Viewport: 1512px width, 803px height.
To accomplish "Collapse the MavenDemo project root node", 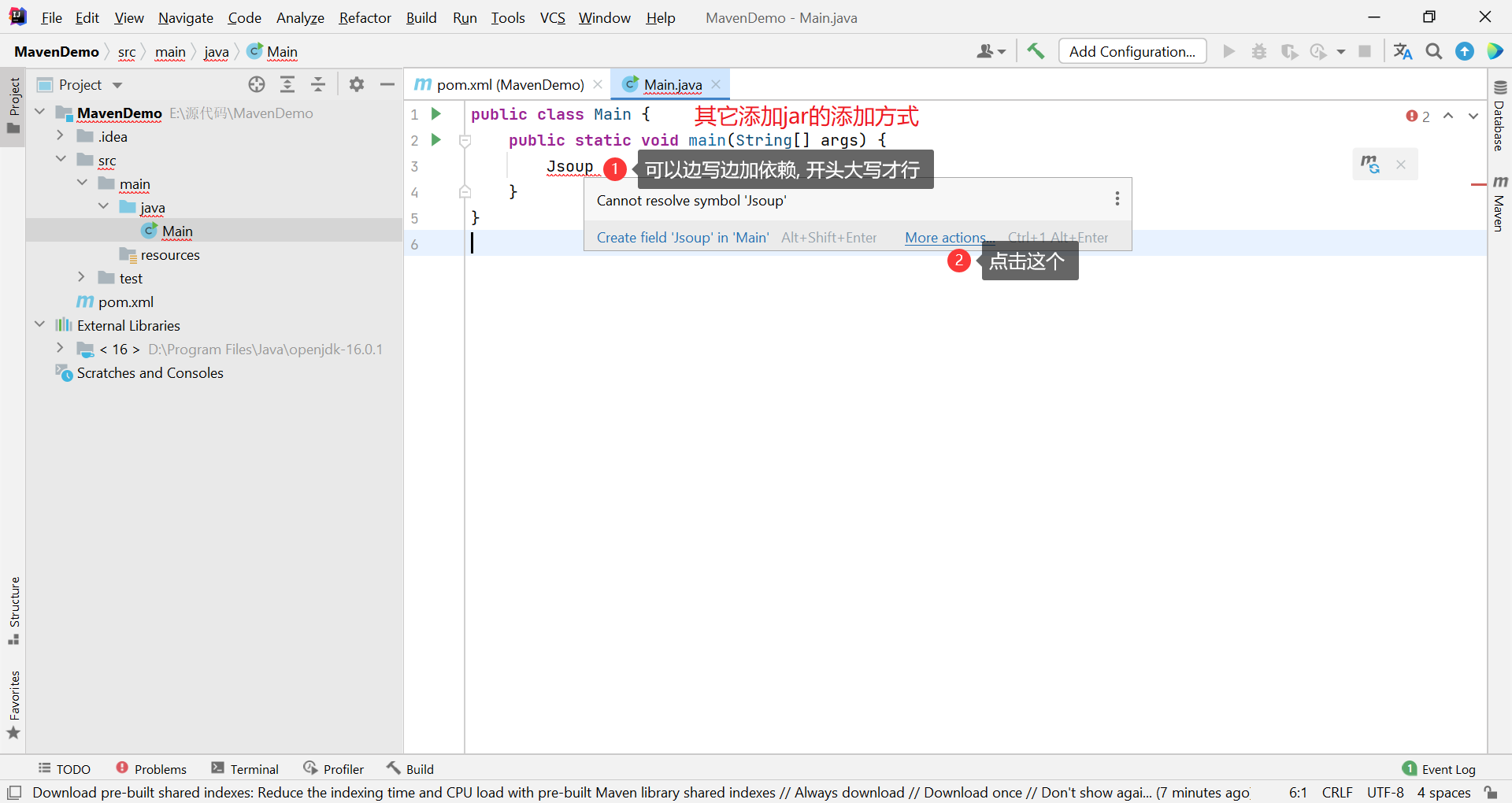I will pyautogui.click(x=40, y=112).
